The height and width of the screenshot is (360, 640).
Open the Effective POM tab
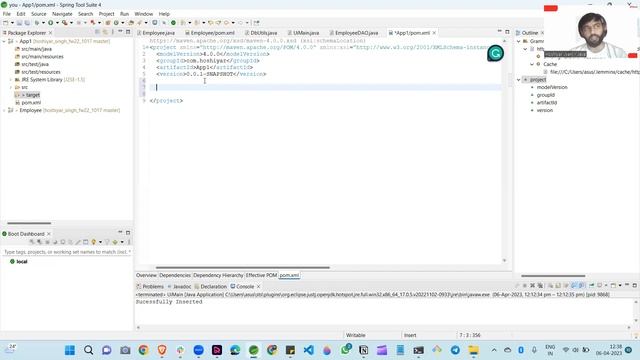point(261,275)
